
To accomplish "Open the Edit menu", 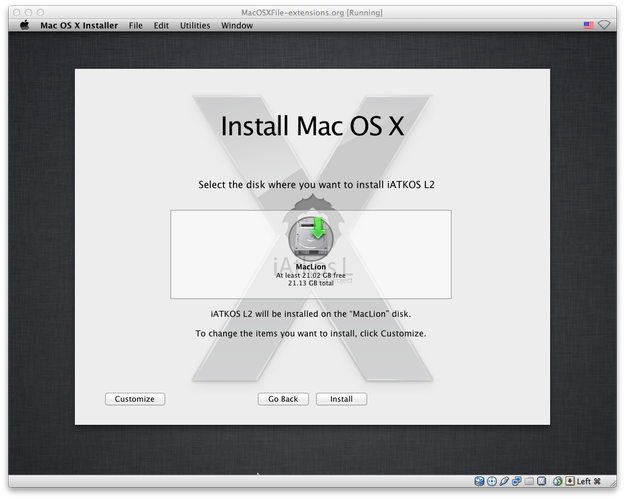I will click(161, 26).
